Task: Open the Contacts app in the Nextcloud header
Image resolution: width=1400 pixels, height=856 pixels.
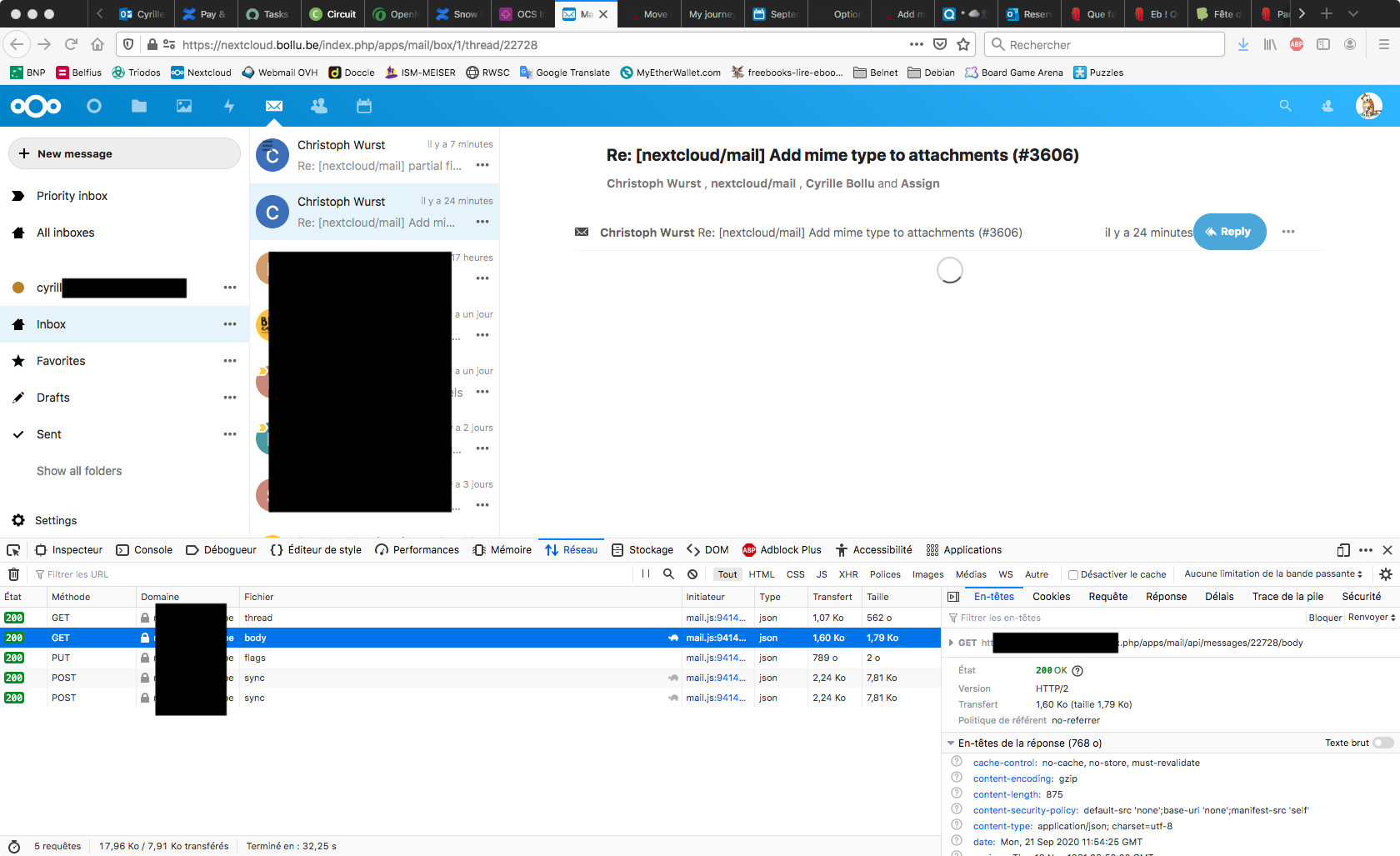Action: click(318, 106)
